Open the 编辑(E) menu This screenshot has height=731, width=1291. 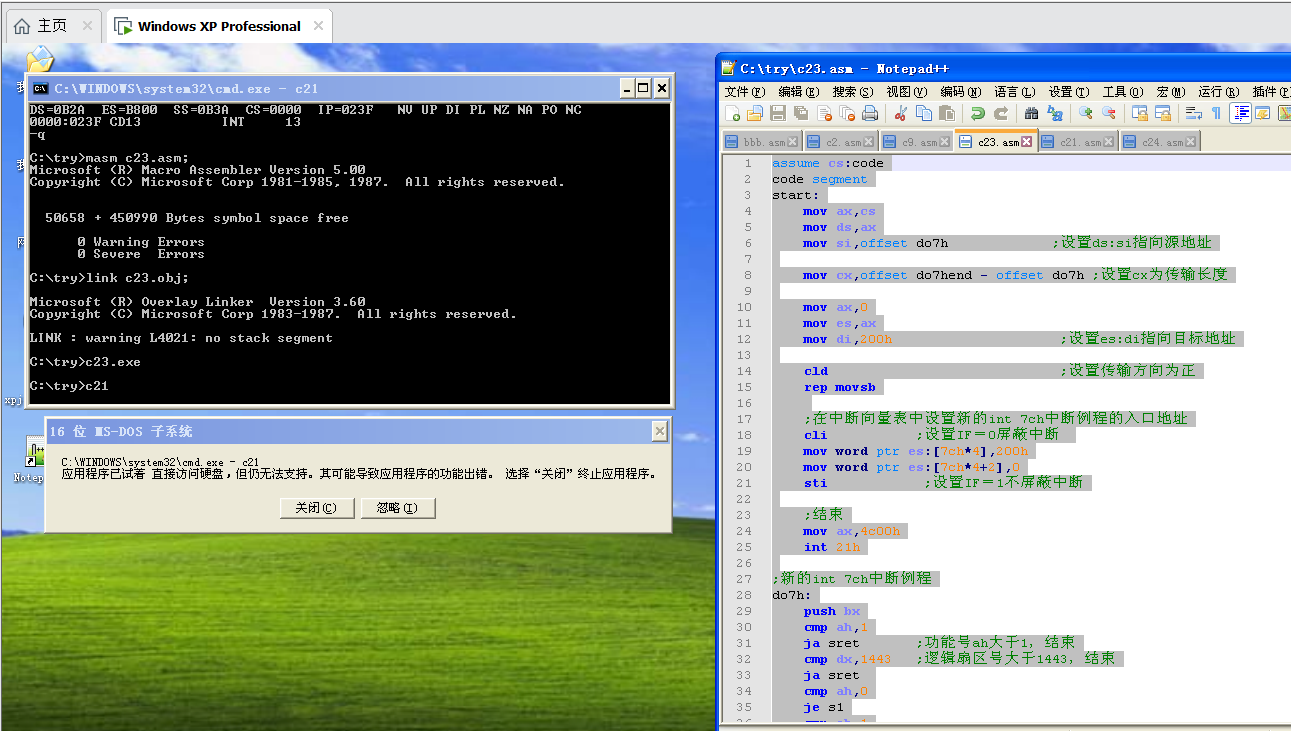click(x=799, y=91)
